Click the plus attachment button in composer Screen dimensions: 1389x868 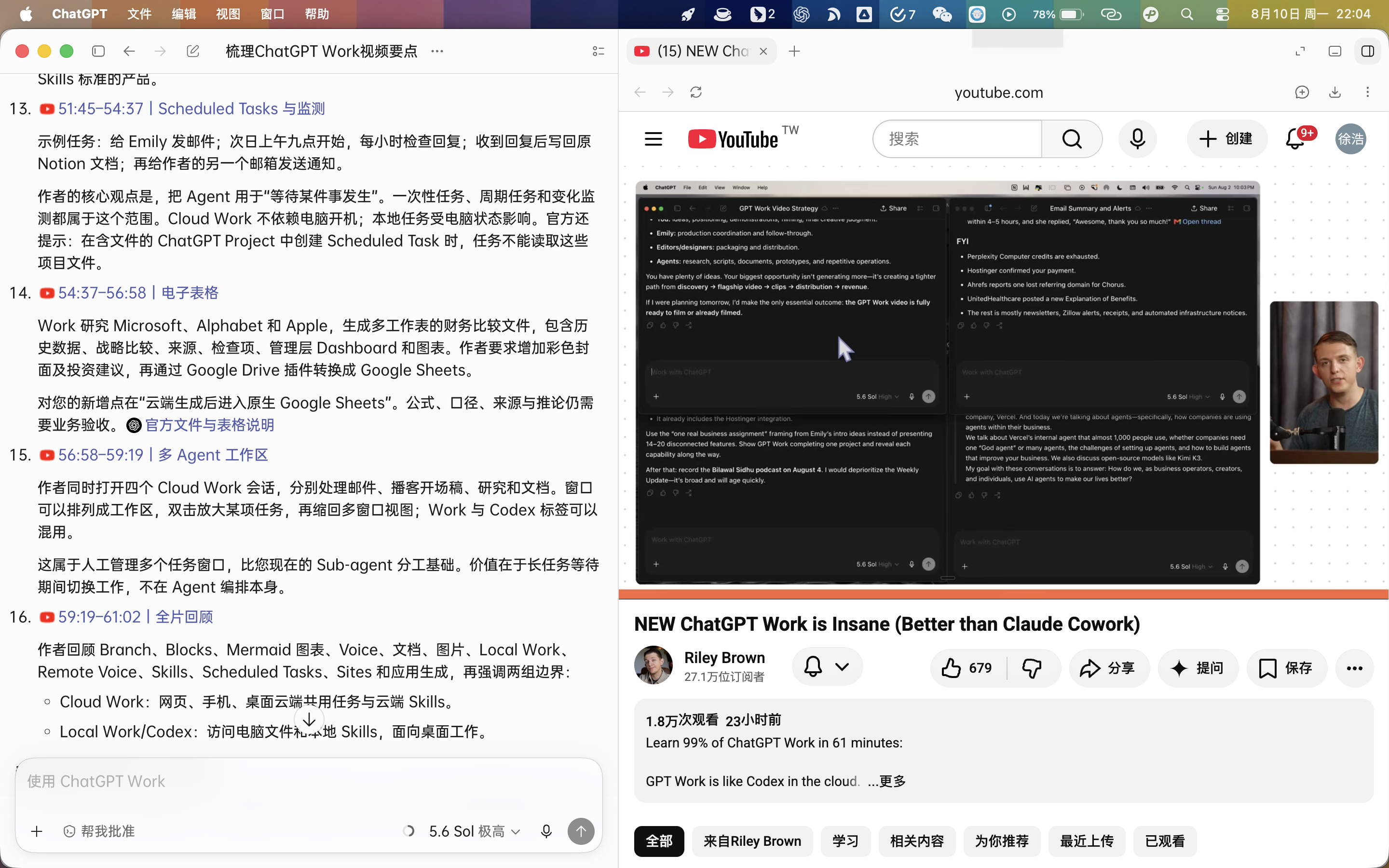coord(37,831)
